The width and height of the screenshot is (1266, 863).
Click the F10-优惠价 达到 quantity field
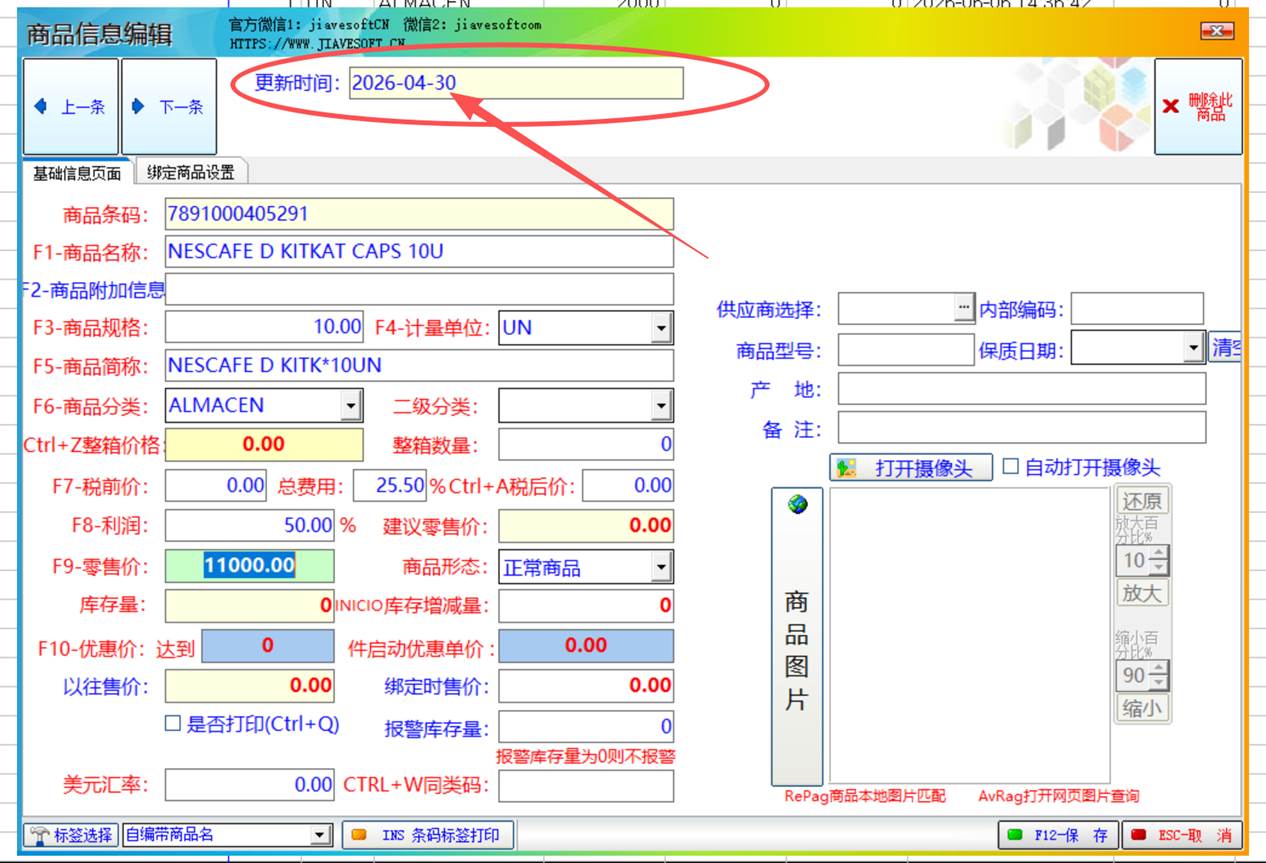(x=268, y=646)
